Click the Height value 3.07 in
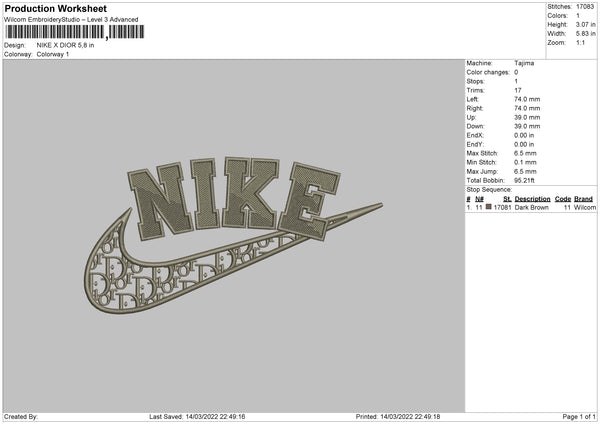Screen dimensions: 600x424 [x=585, y=24]
